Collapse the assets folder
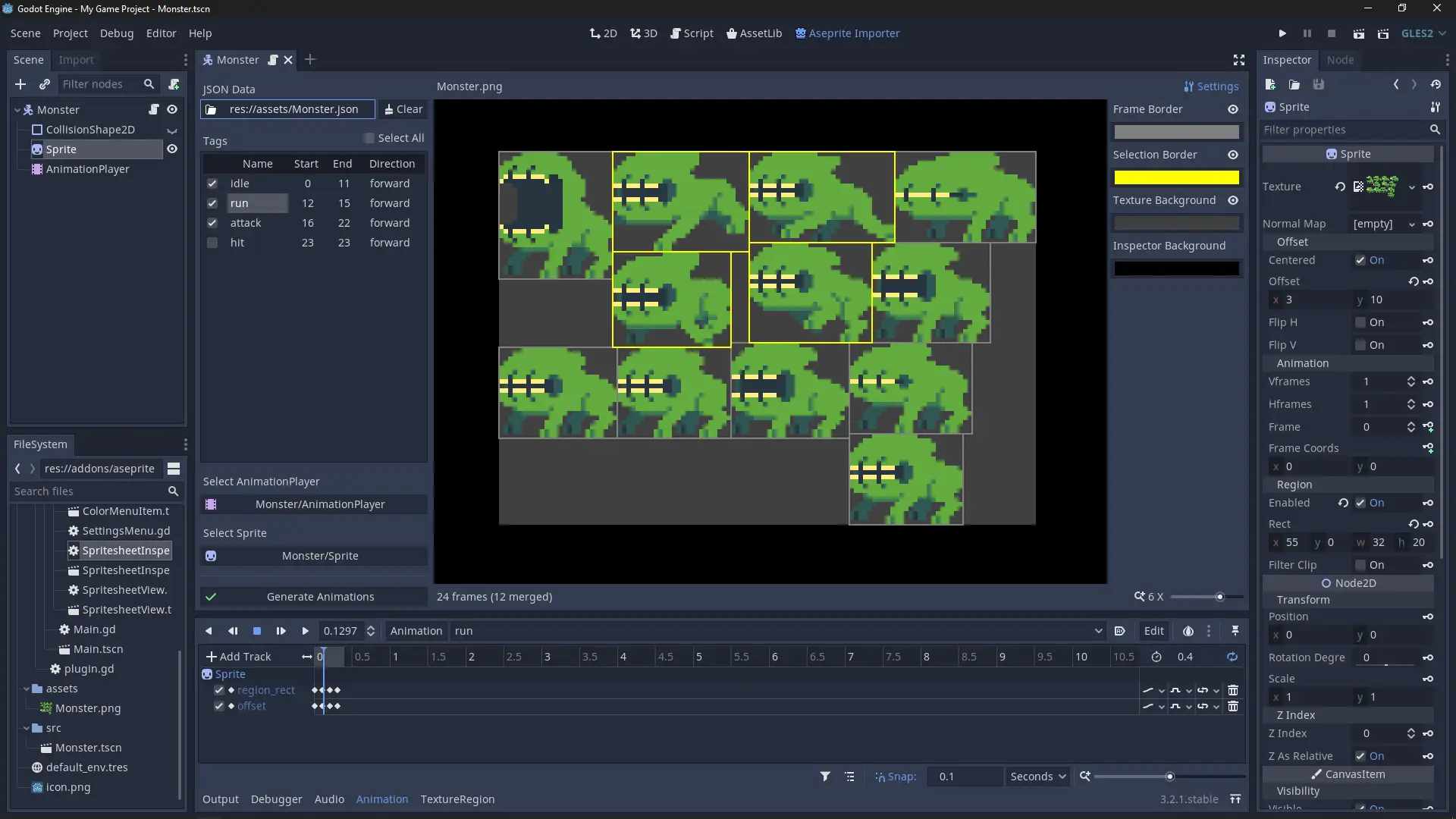The height and width of the screenshot is (819, 1456). pyautogui.click(x=27, y=689)
